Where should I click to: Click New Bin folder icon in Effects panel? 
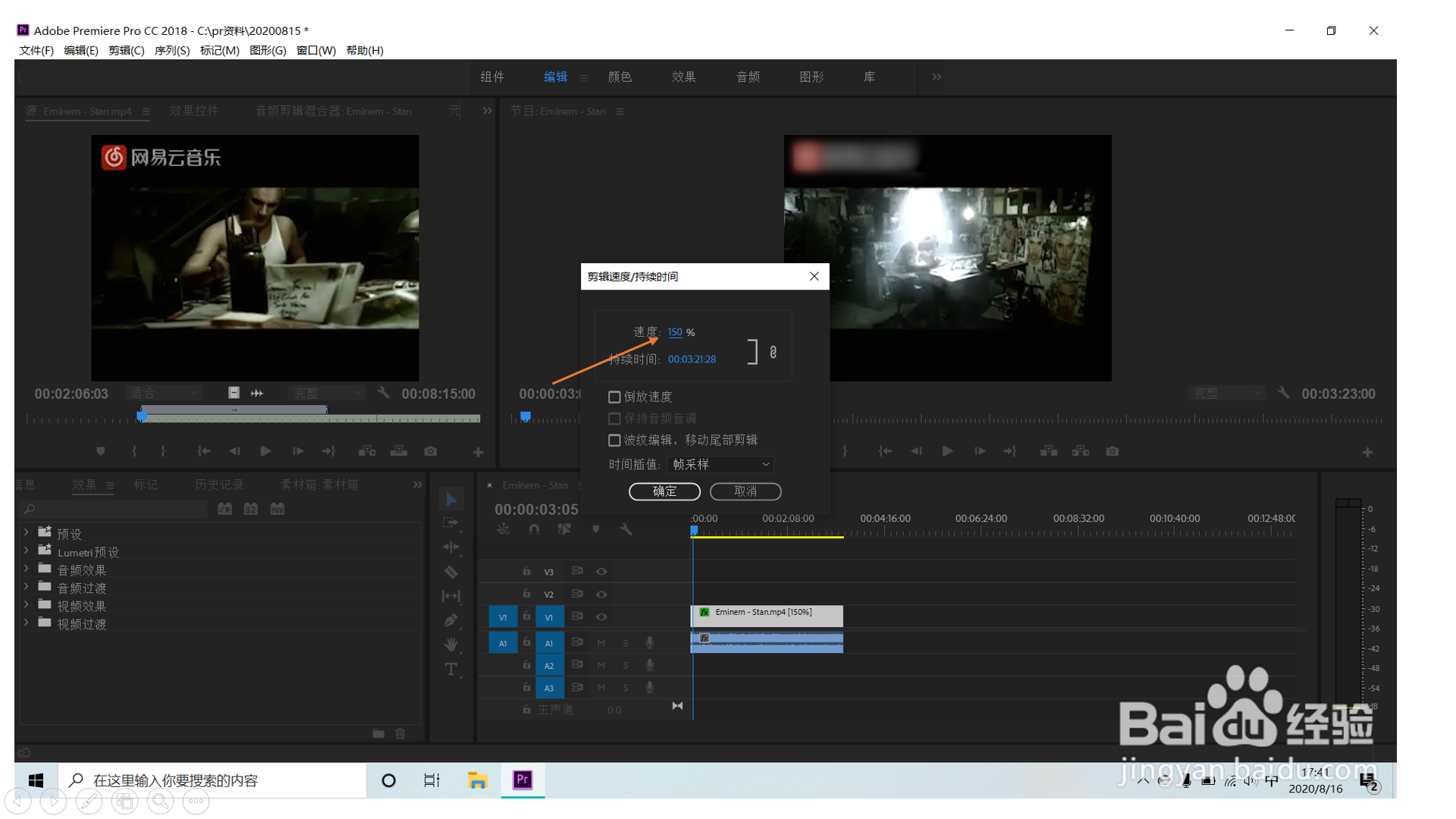(x=378, y=733)
